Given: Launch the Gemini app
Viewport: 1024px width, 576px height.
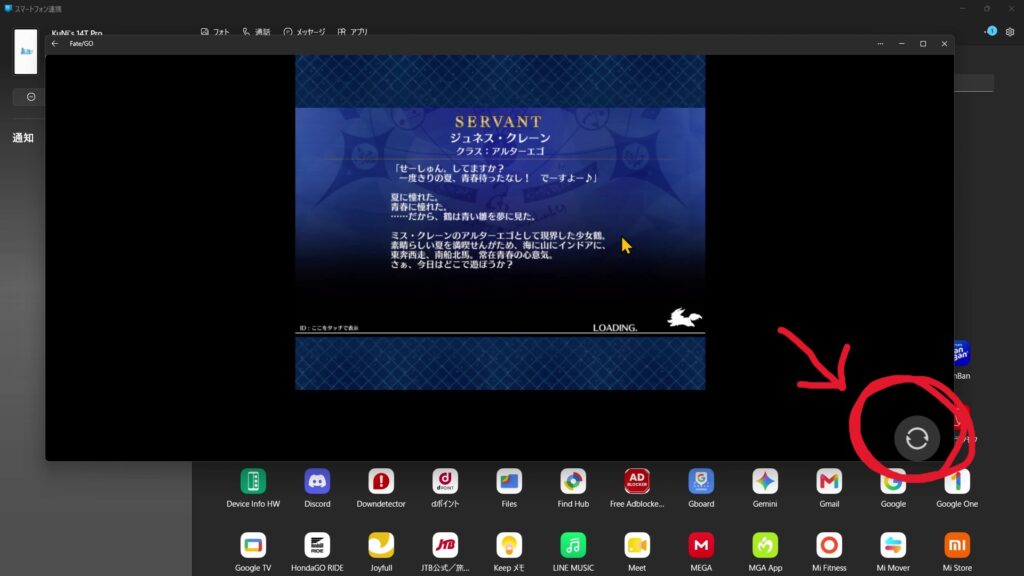Looking at the screenshot, I should coord(765,488).
